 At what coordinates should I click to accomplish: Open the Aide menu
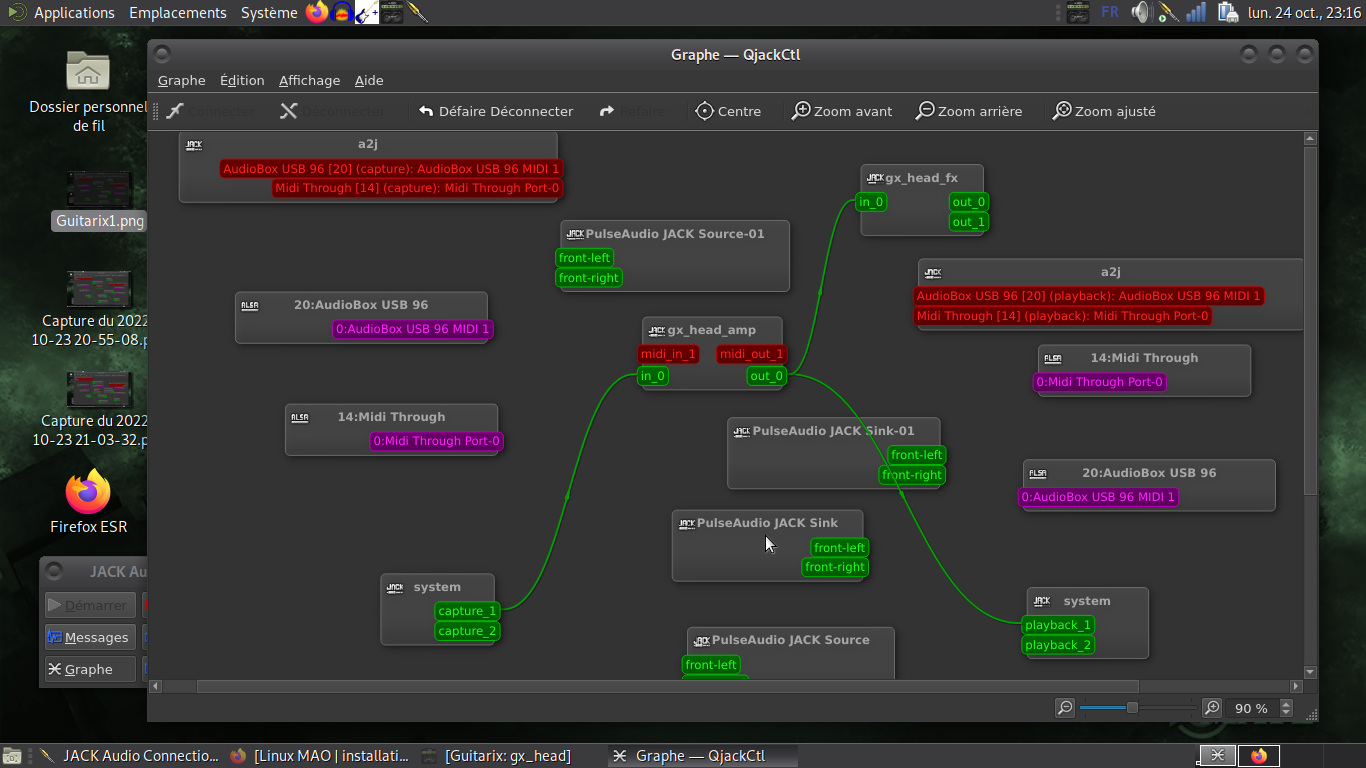coord(369,80)
